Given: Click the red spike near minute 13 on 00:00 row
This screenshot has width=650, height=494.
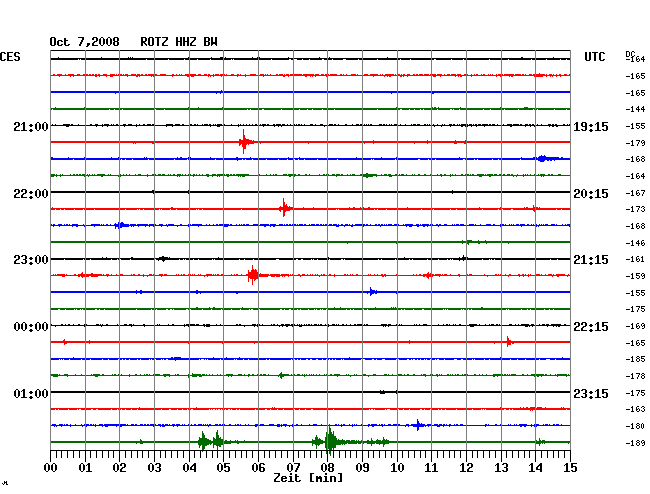Looking at the screenshot, I should click(509, 342).
